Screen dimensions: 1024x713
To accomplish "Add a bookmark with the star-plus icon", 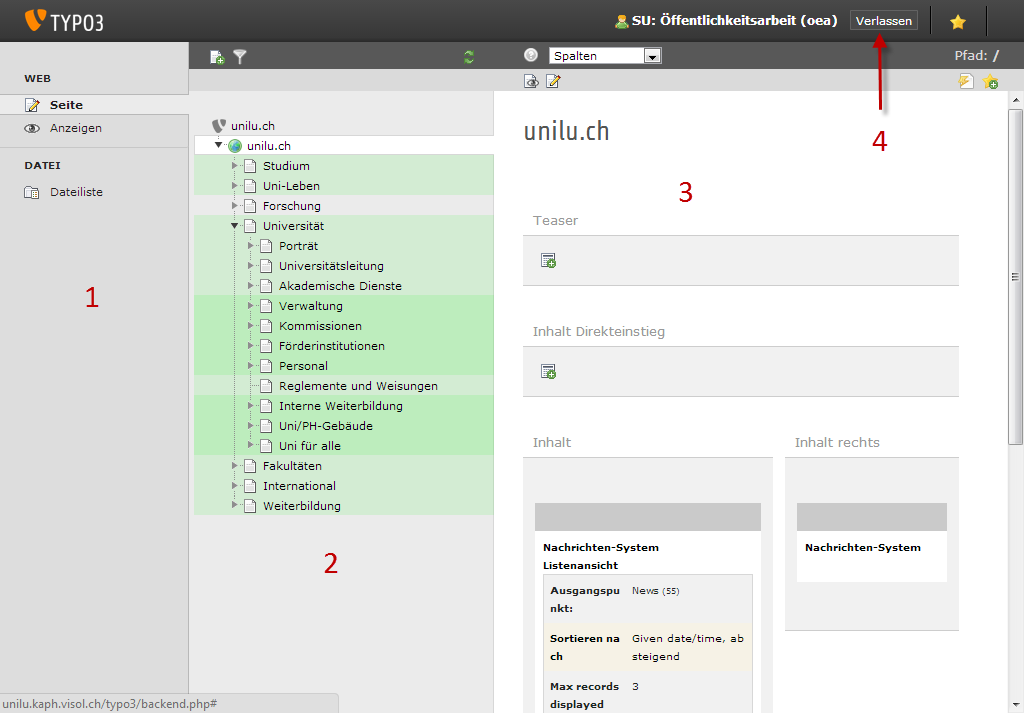I will (x=990, y=81).
